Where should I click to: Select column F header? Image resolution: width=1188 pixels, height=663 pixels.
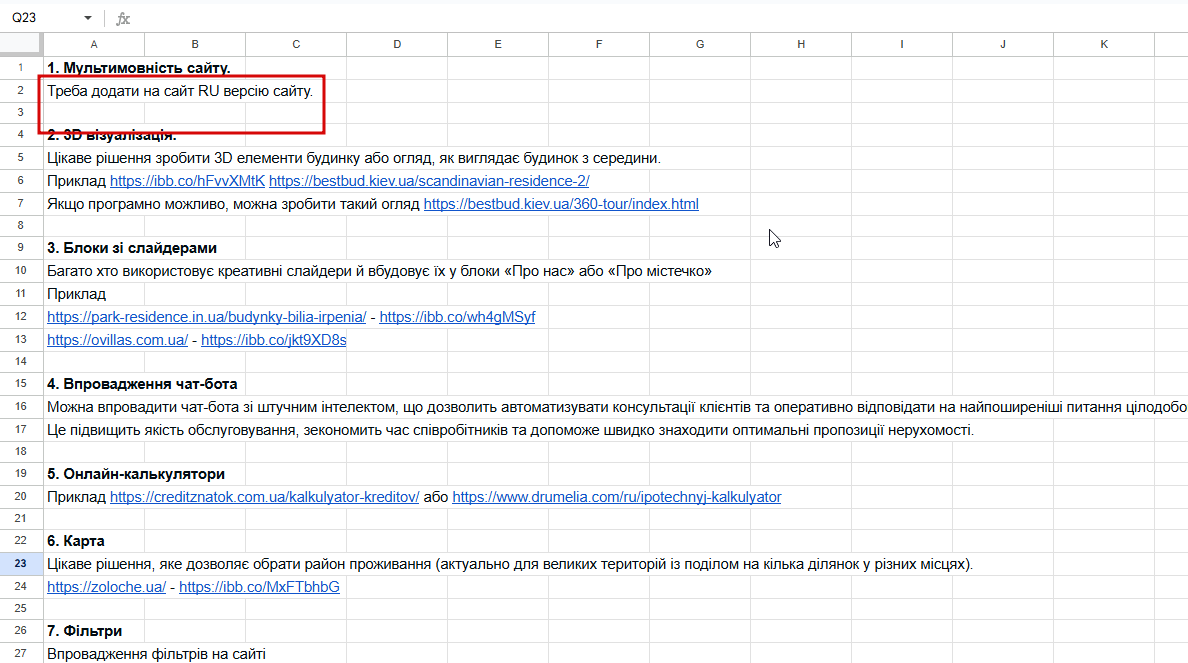pyautogui.click(x=599, y=44)
